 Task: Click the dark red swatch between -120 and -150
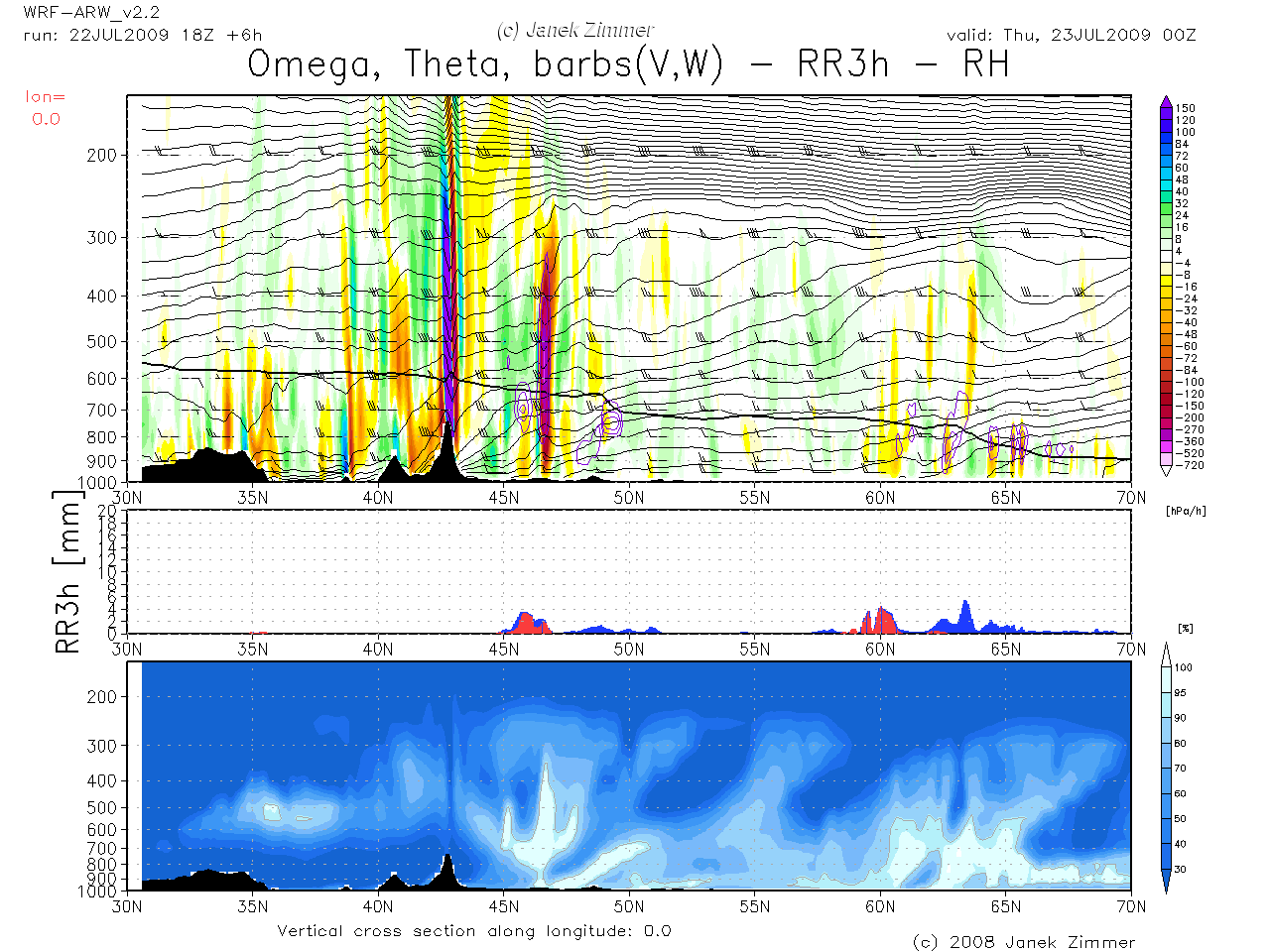1166,400
